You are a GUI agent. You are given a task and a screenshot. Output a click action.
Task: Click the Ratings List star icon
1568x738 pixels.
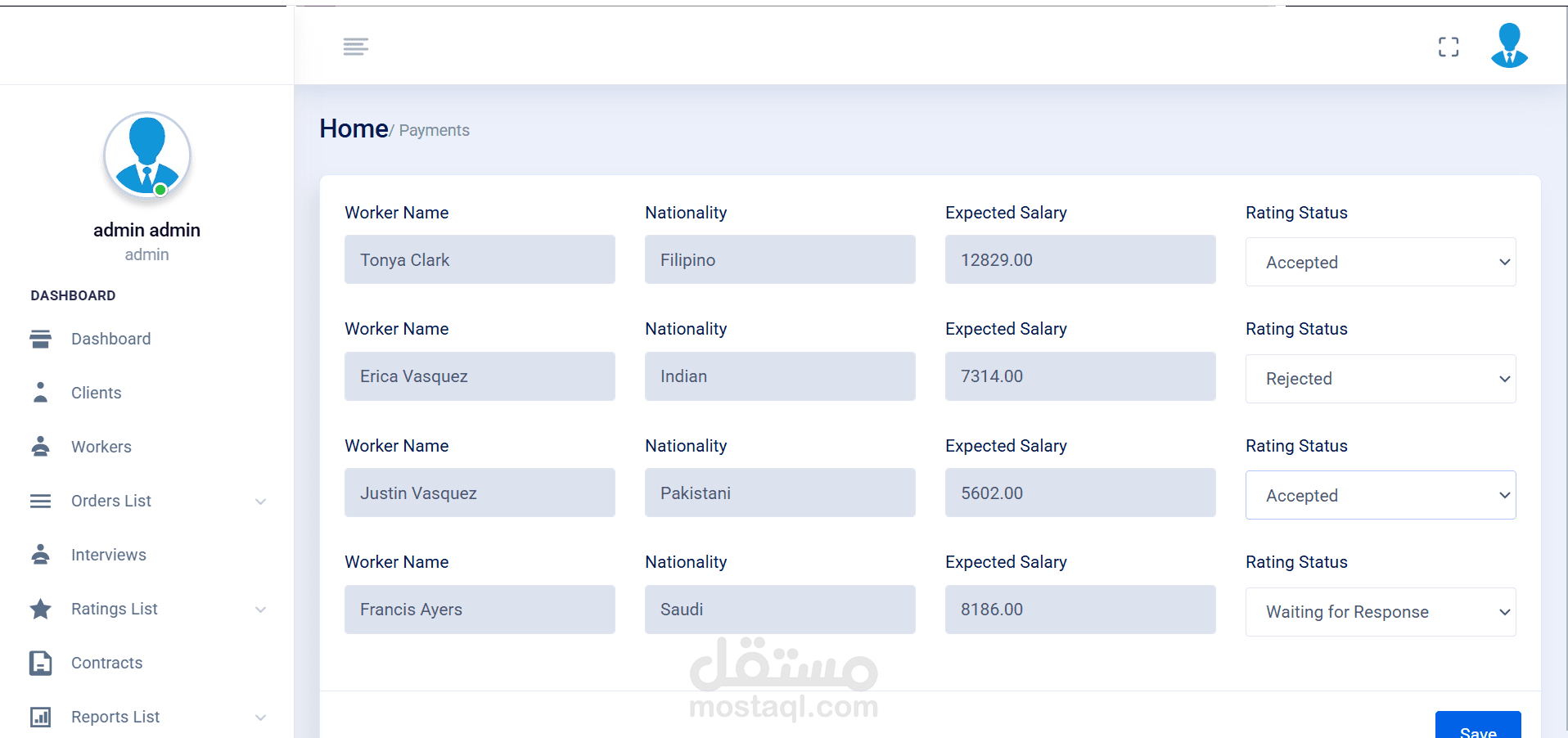(40, 609)
